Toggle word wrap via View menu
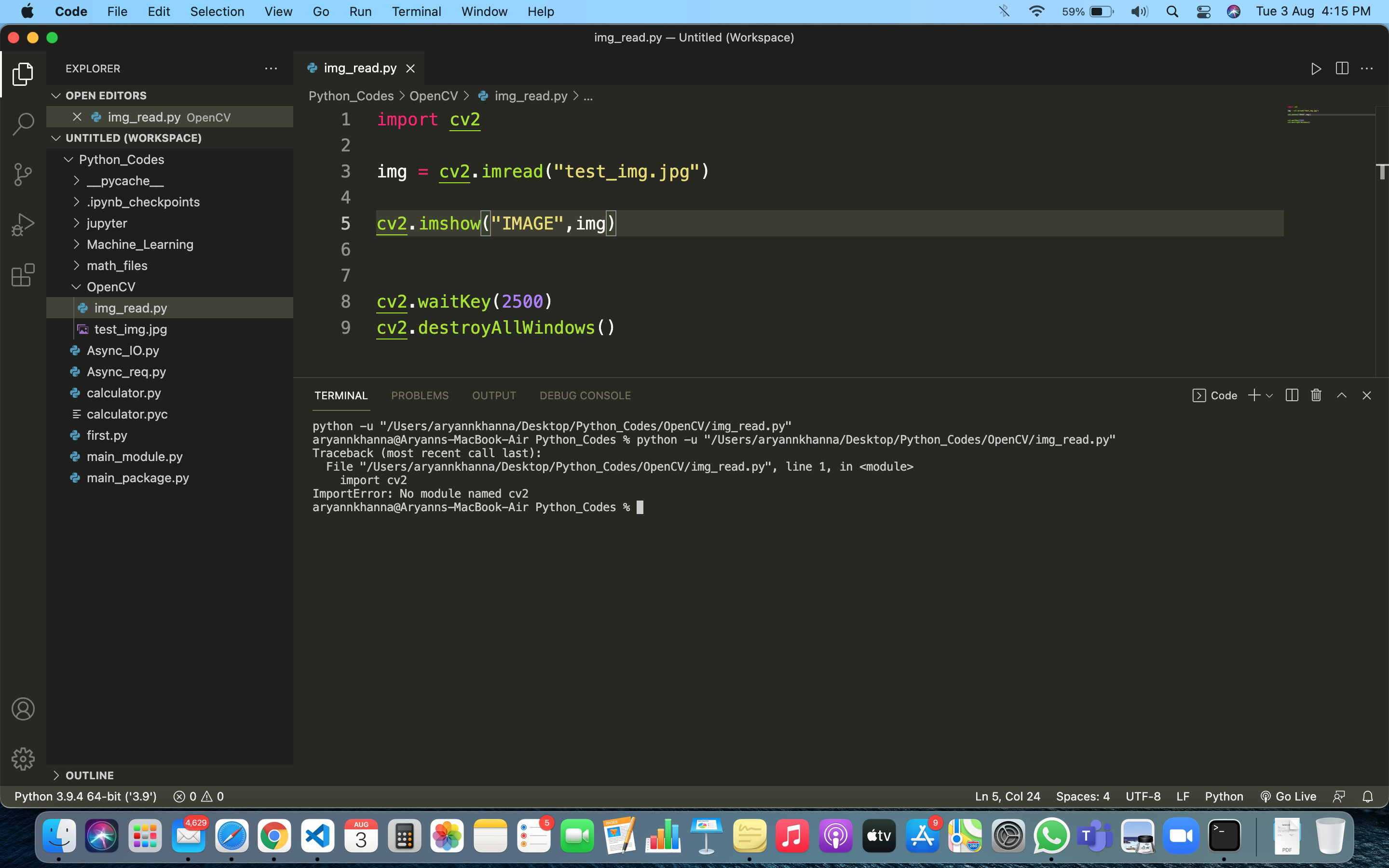This screenshot has width=1389, height=868. point(278,12)
